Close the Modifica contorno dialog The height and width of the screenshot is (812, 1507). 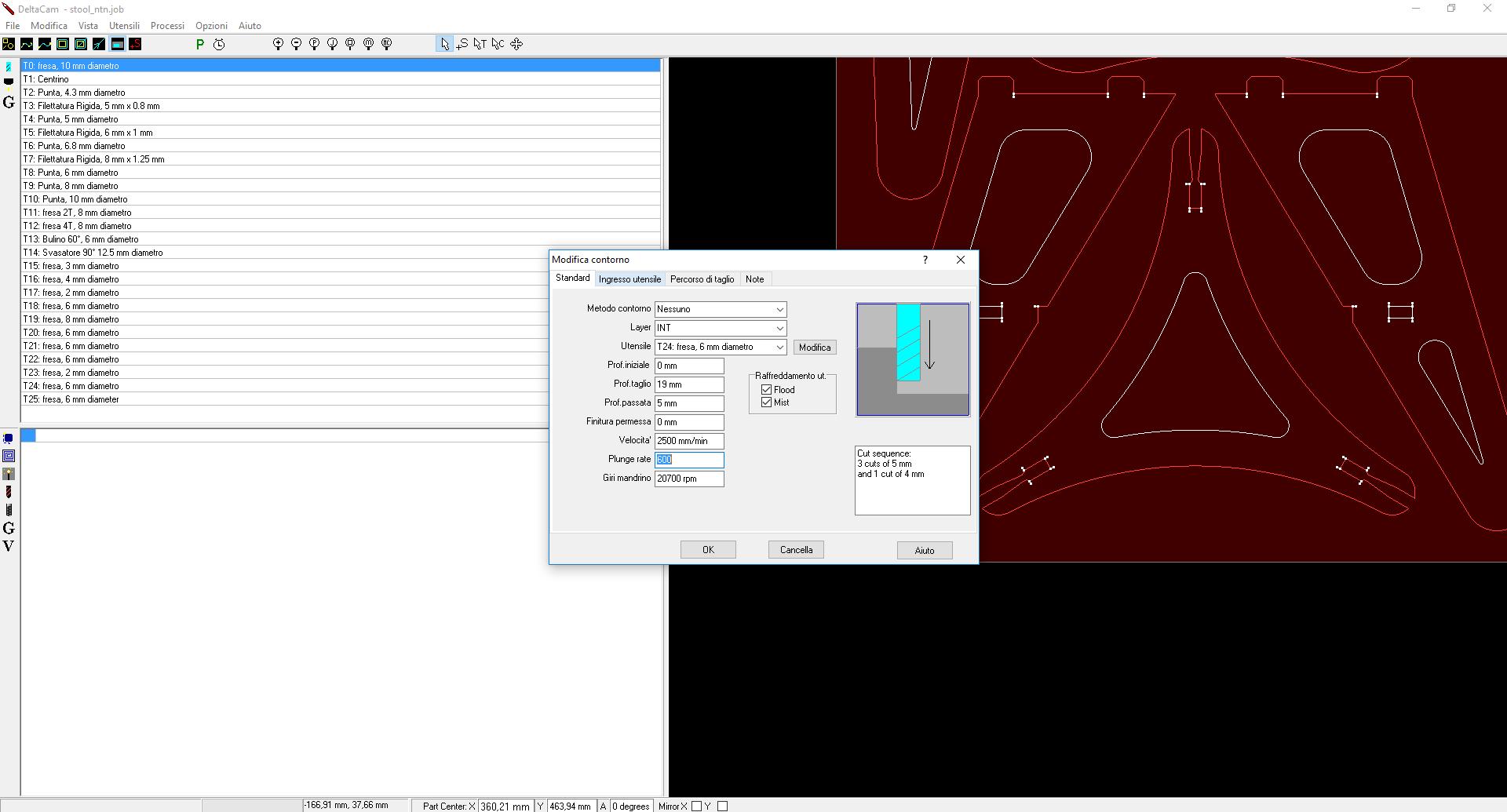point(961,260)
